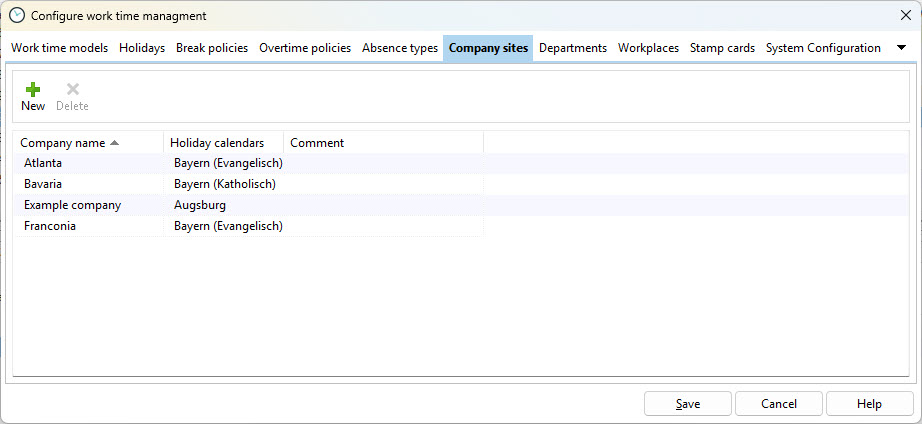922x424 pixels.
Task: Open Help for this dialog
Action: pyautogui.click(x=869, y=404)
